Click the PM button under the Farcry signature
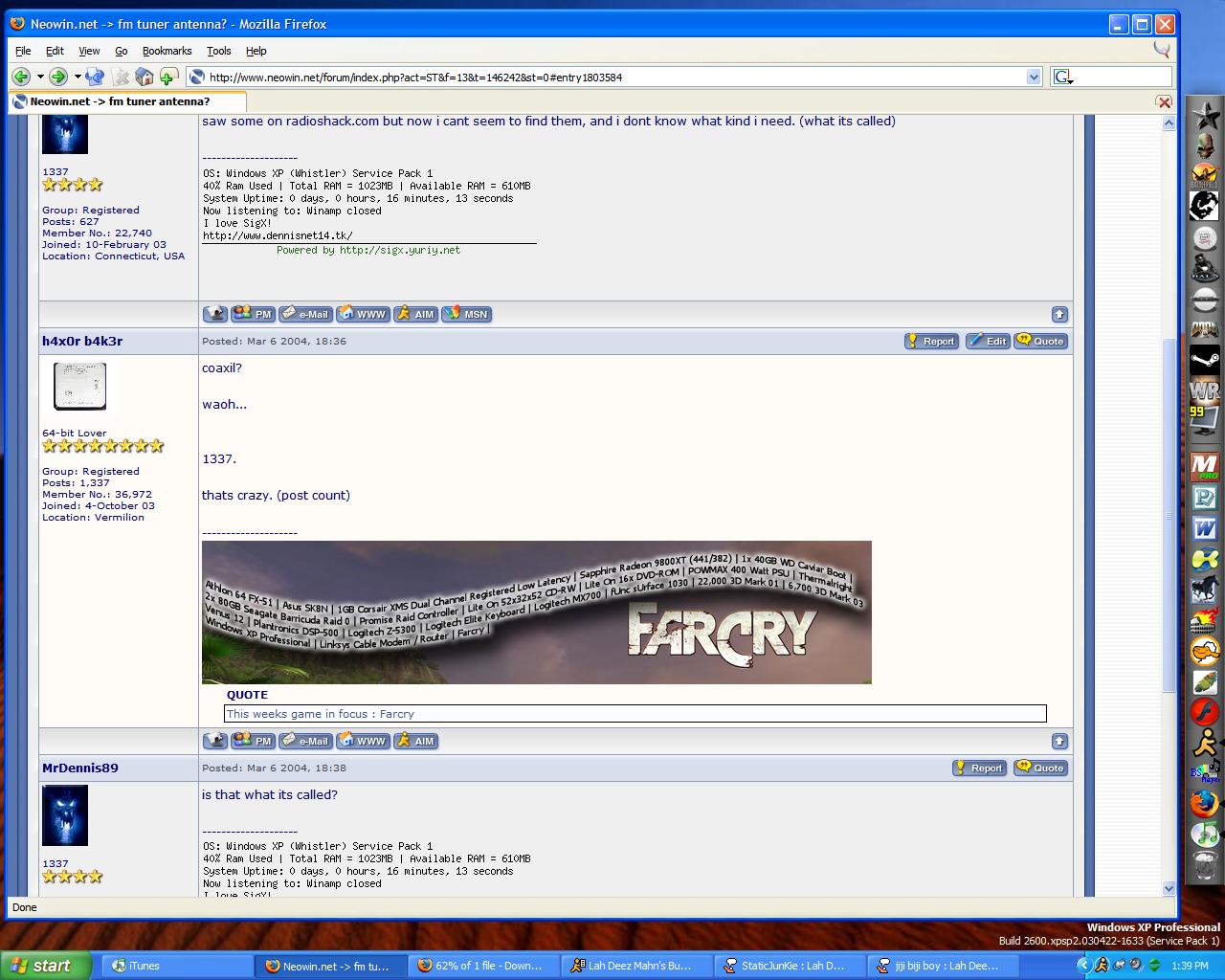 click(x=254, y=741)
